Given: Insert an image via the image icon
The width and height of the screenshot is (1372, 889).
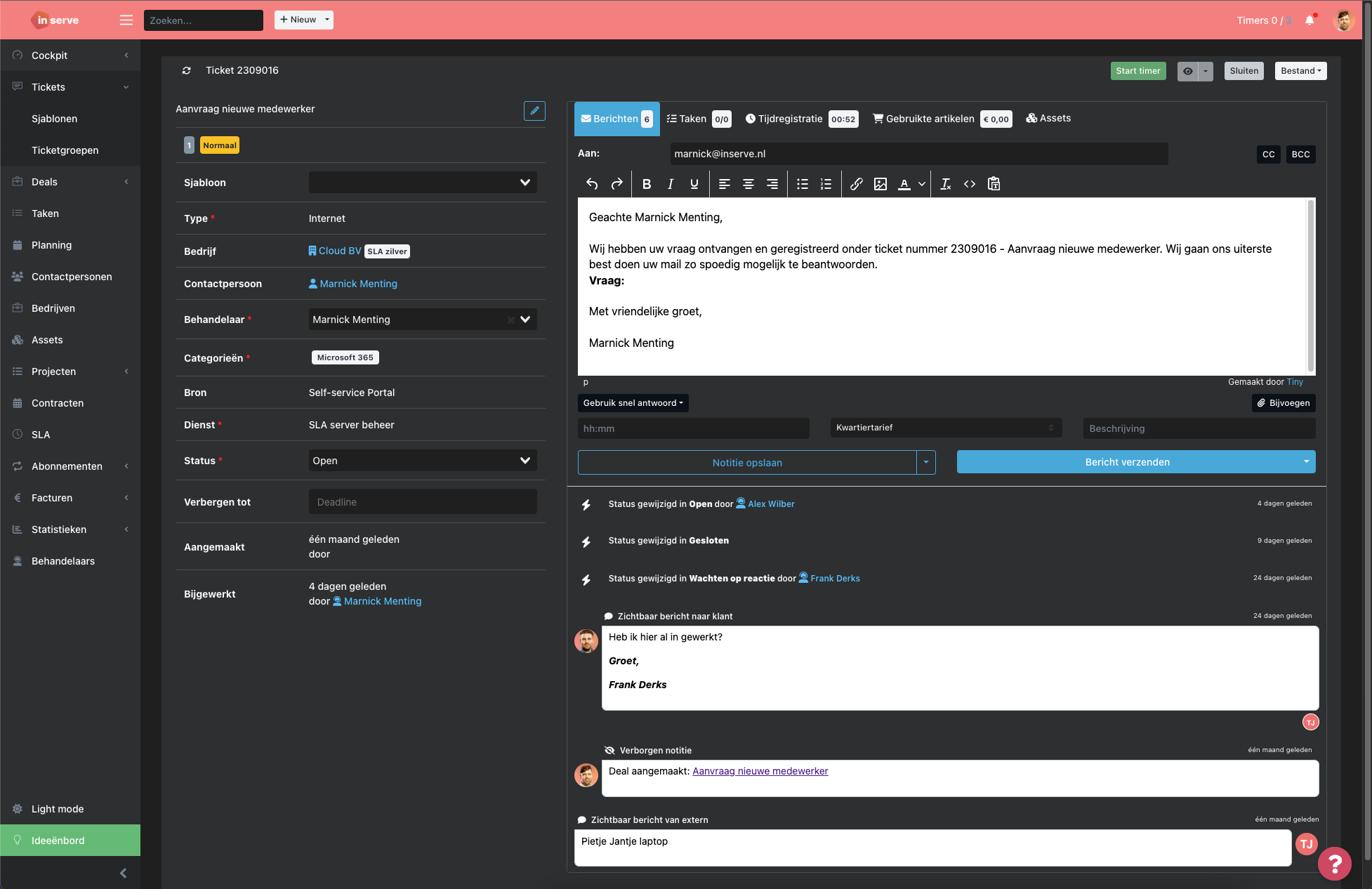Looking at the screenshot, I should coord(880,183).
